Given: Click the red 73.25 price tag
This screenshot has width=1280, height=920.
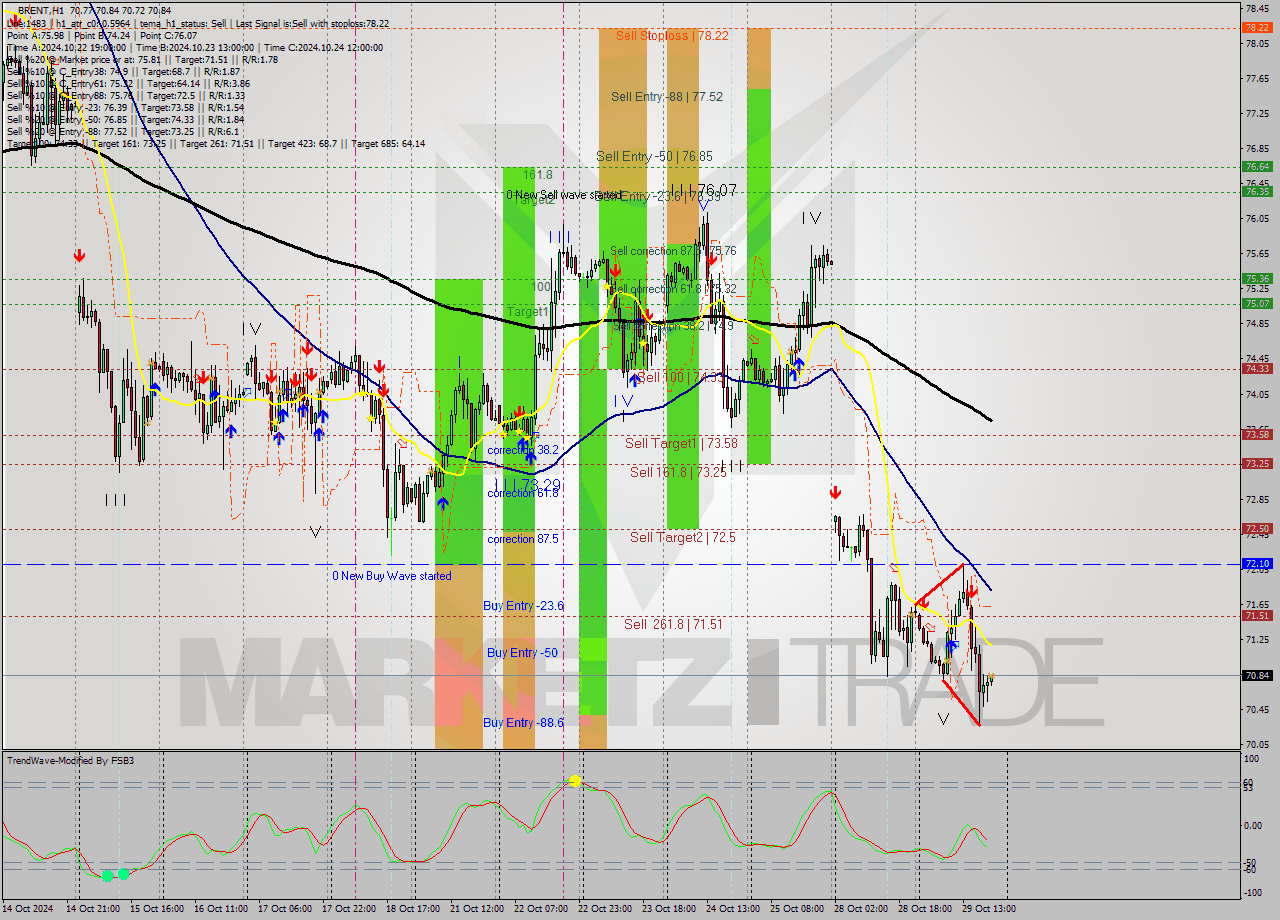Looking at the screenshot, I should pos(1257,464).
